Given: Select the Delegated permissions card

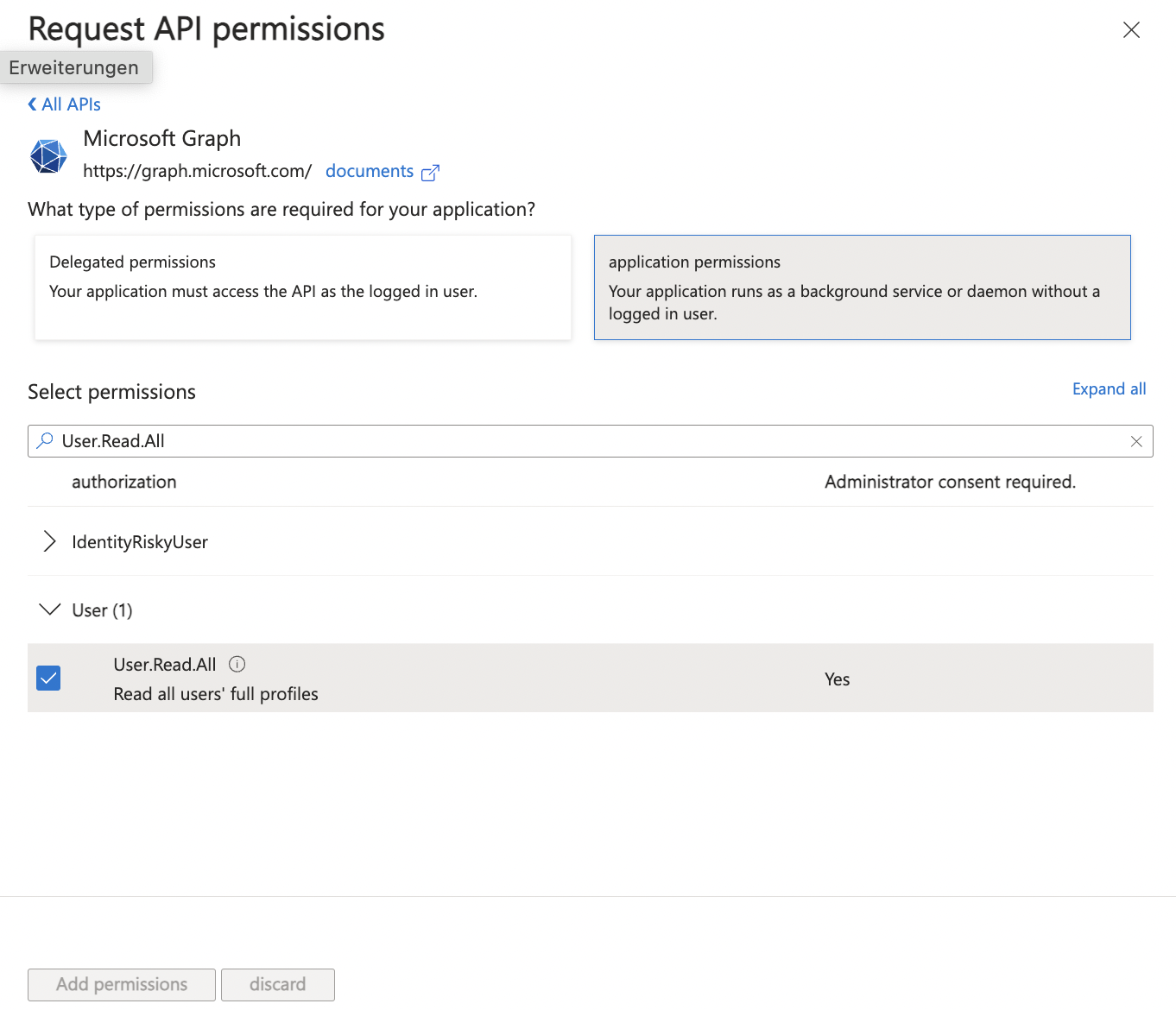Looking at the screenshot, I should (x=303, y=287).
